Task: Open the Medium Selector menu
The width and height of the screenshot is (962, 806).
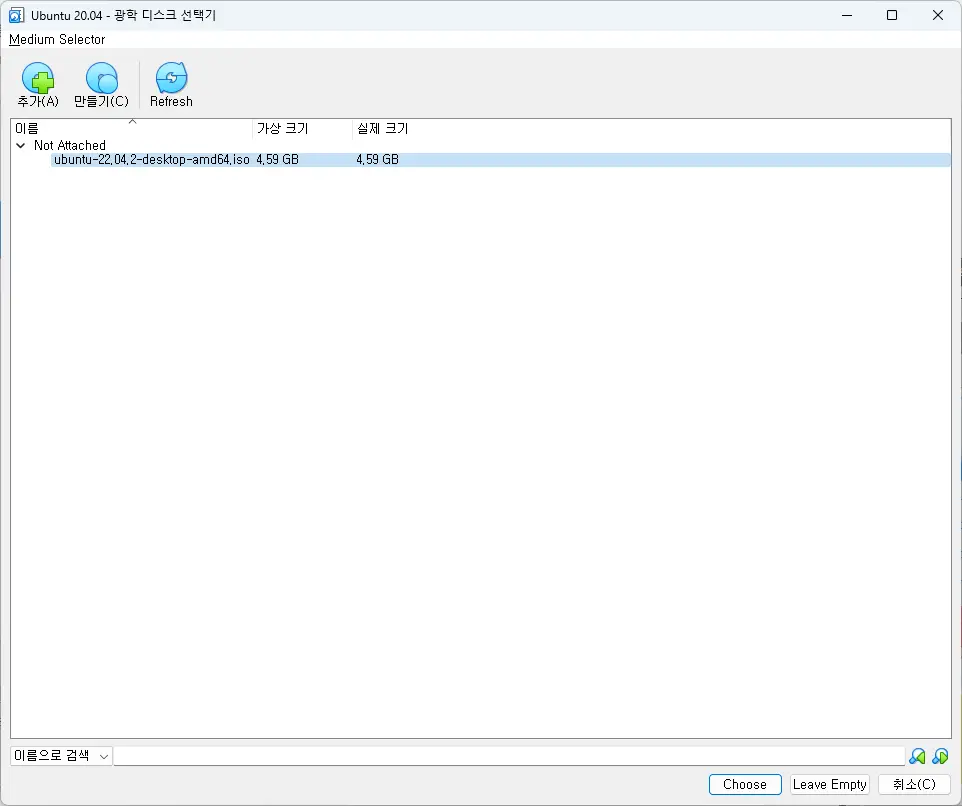Action: point(57,39)
